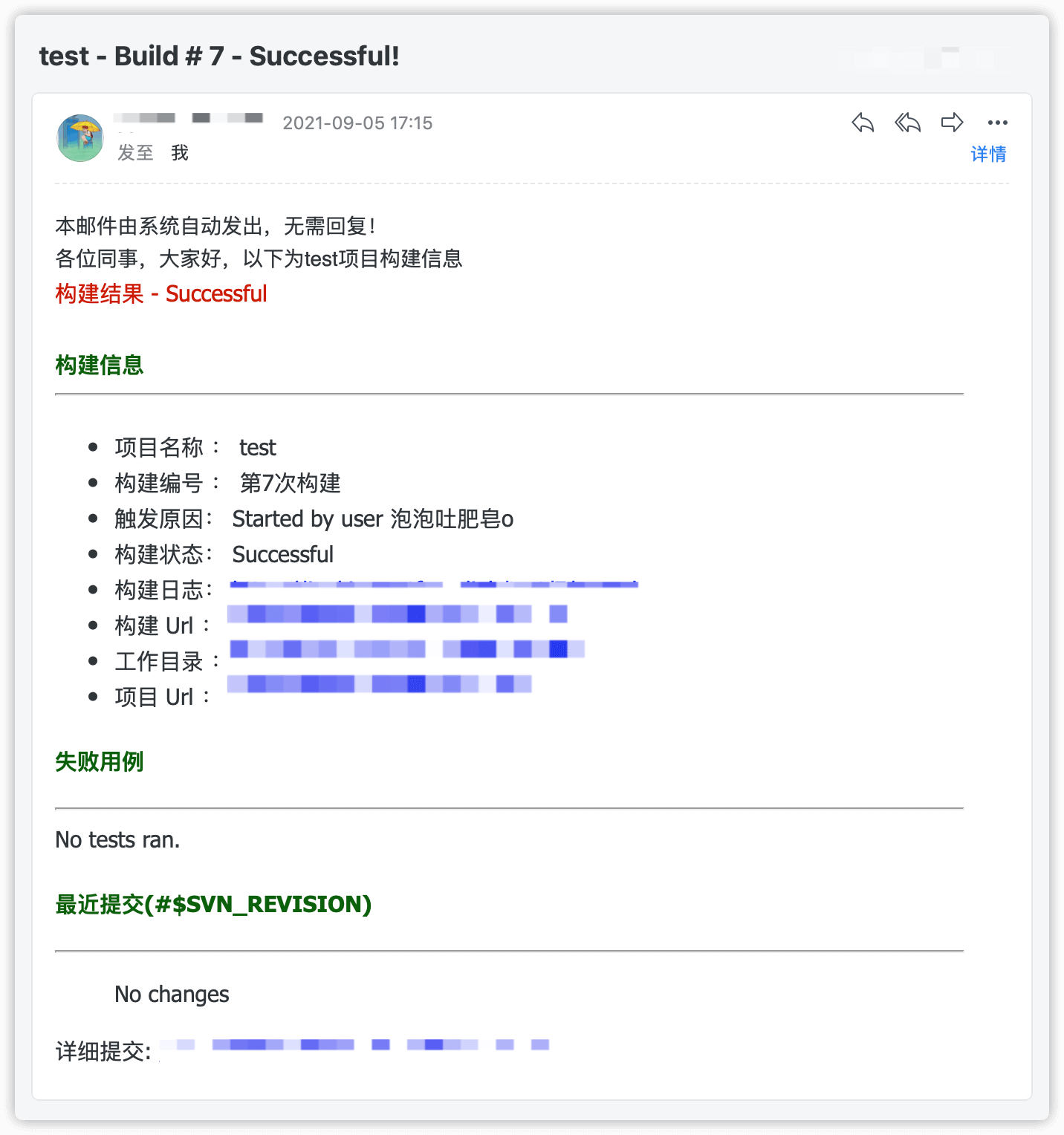Click the blurred sender name
Screen dimensions: 1064x1135
click(x=189, y=118)
